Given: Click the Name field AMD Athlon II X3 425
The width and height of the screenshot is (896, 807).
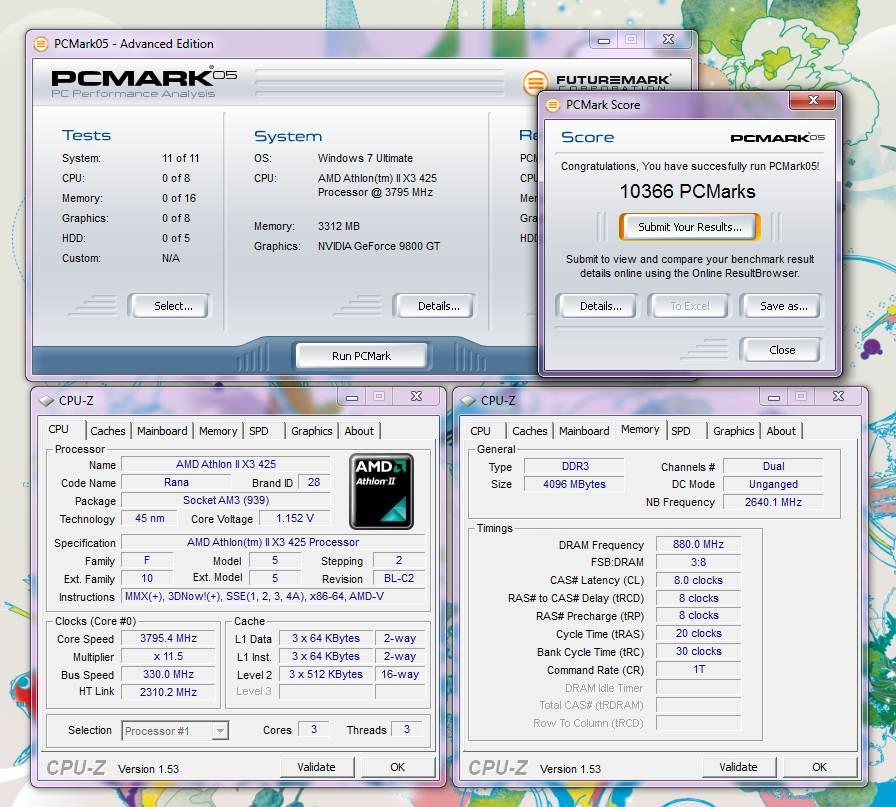Looking at the screenshot, I should tap(226, 464).
